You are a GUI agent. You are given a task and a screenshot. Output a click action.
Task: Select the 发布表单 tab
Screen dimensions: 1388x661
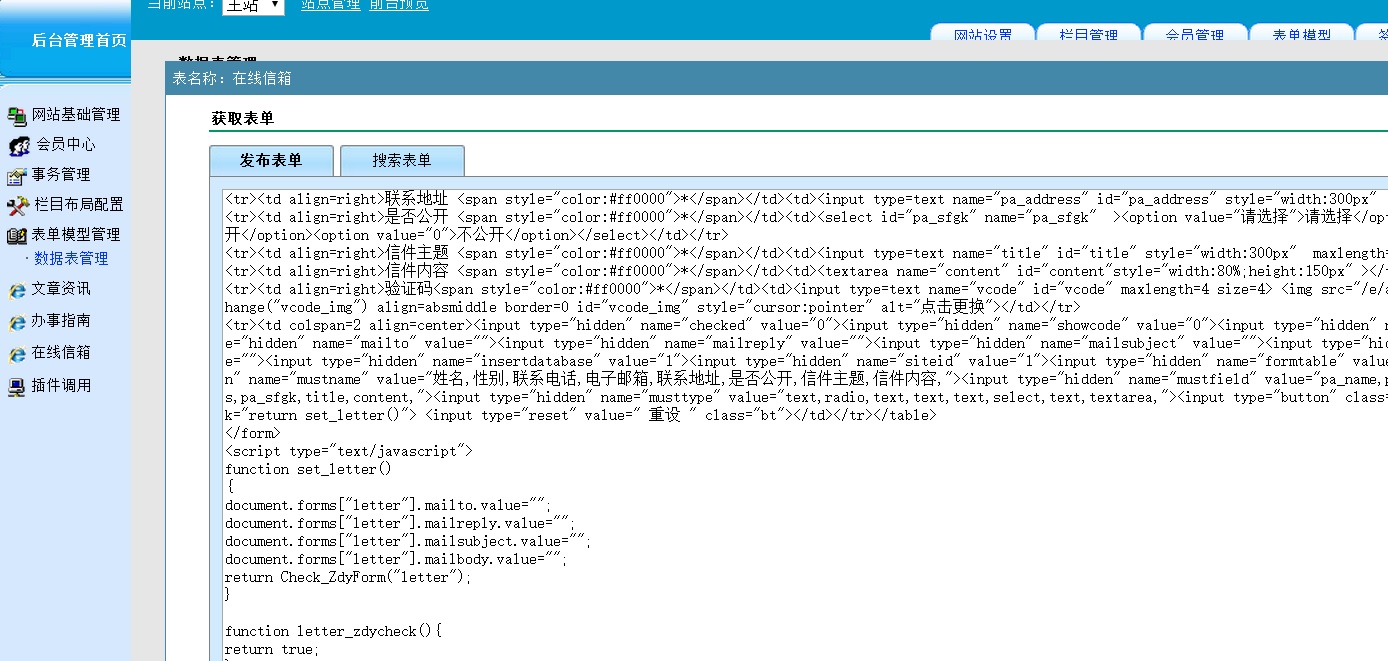271,161
